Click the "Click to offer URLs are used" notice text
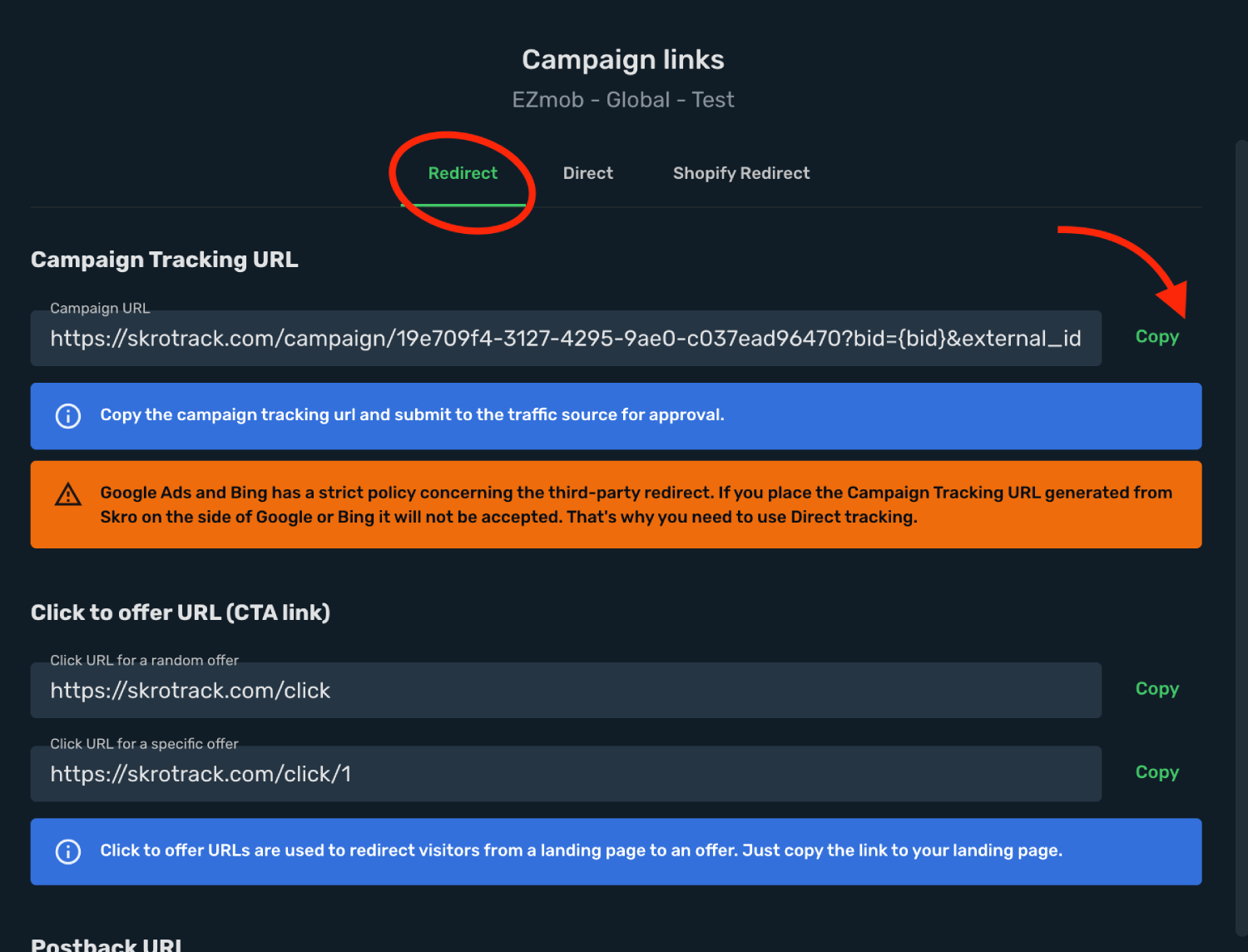This screenshot has height=952, width=1248. coord(582,850)
